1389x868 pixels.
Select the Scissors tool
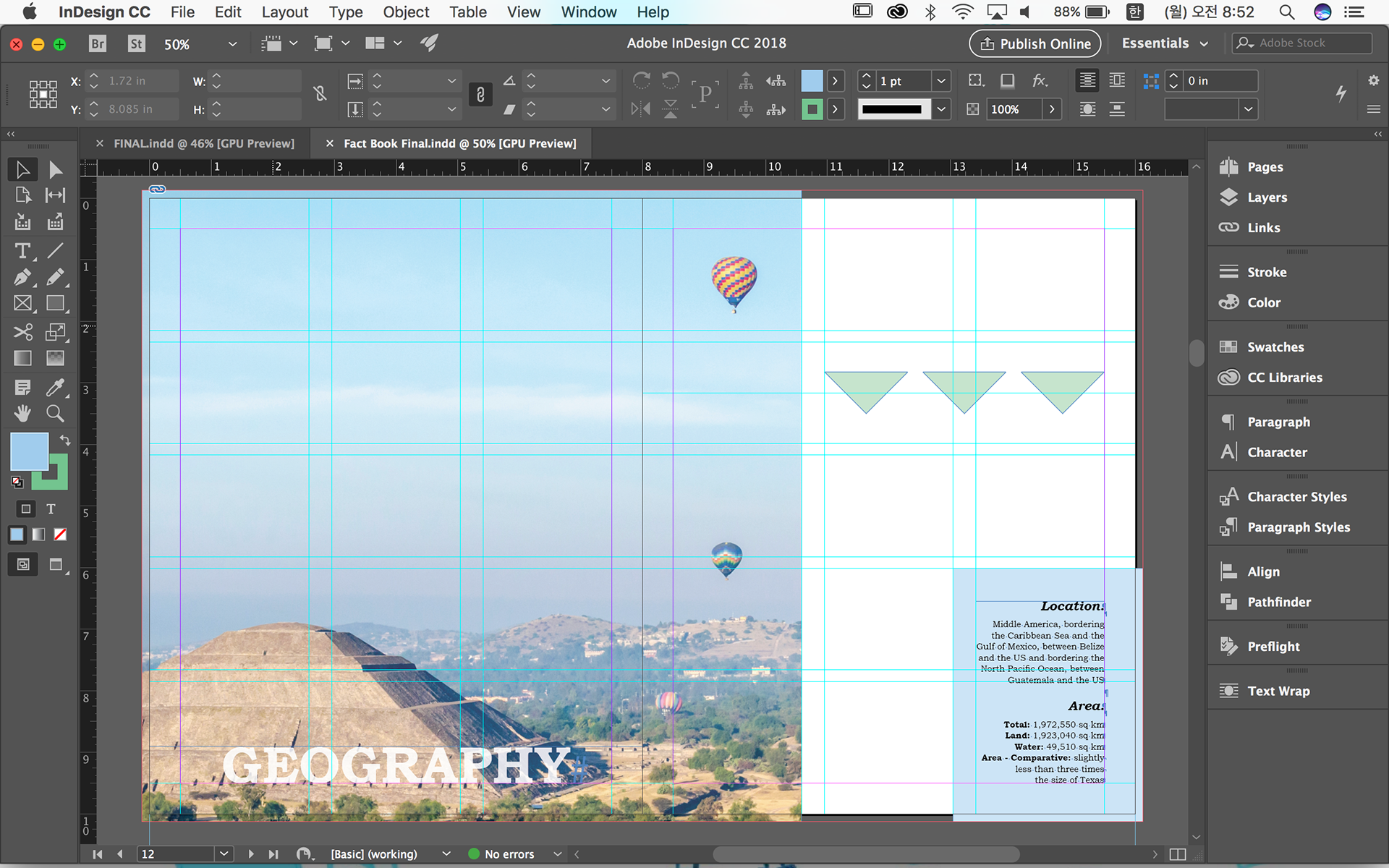[x=22, y=332]
